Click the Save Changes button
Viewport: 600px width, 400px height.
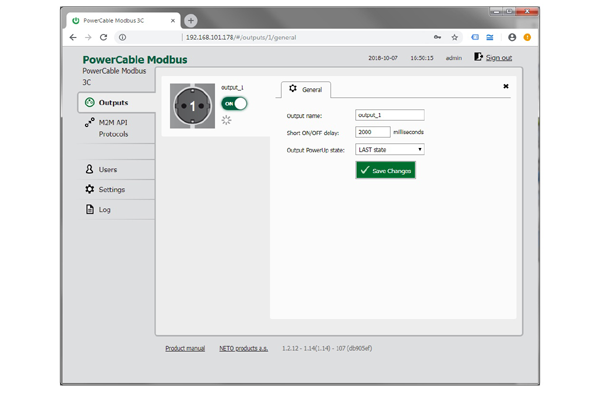pyautogui.click(x=386, y=170)
